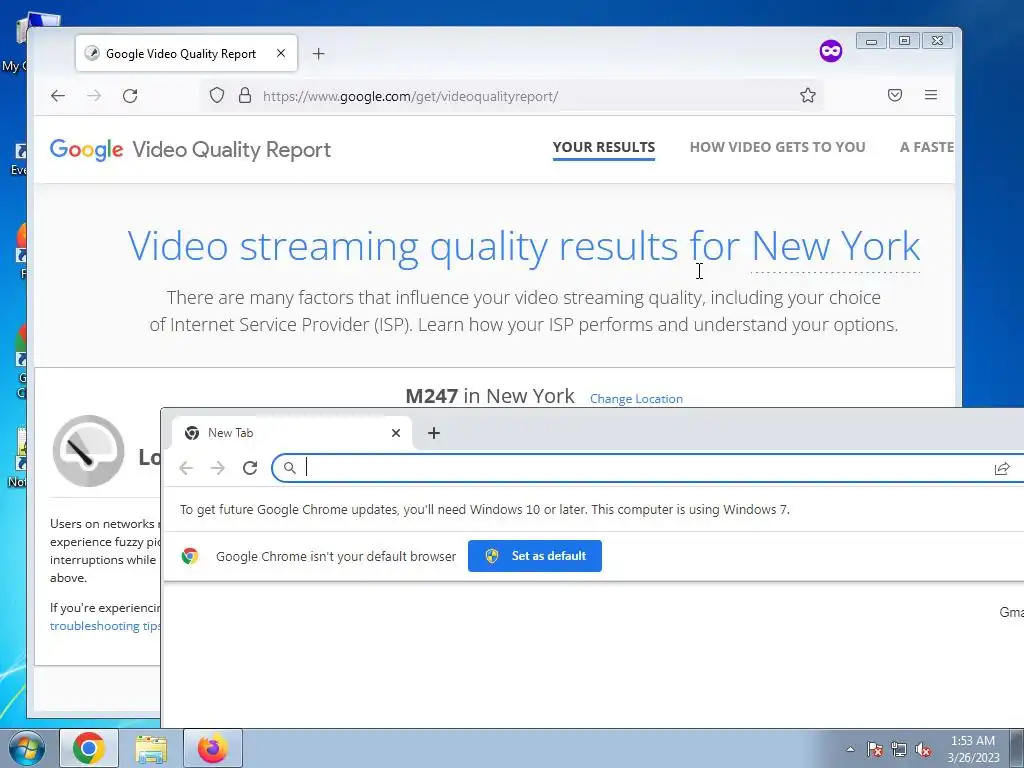
Task: Close the Chrome New Tab tab
Action: click(x=396, y=433)
